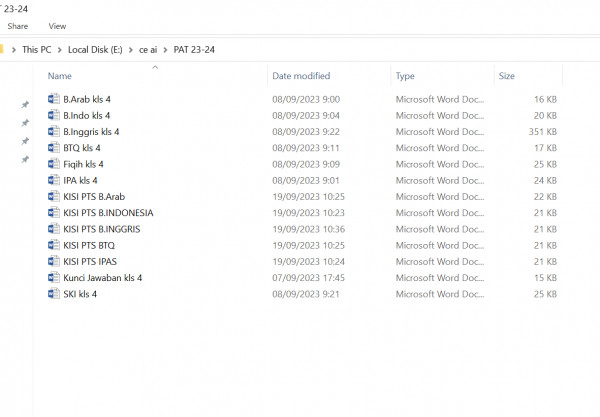Navigate to ce ai folder breadcrumb
This screenshot has width=600, height=417.
click(x=148, y=50)
